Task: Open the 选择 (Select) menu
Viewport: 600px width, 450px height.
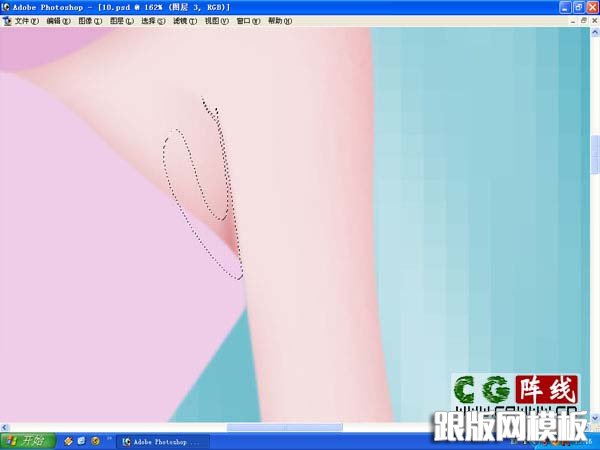Action: point(153,20)
